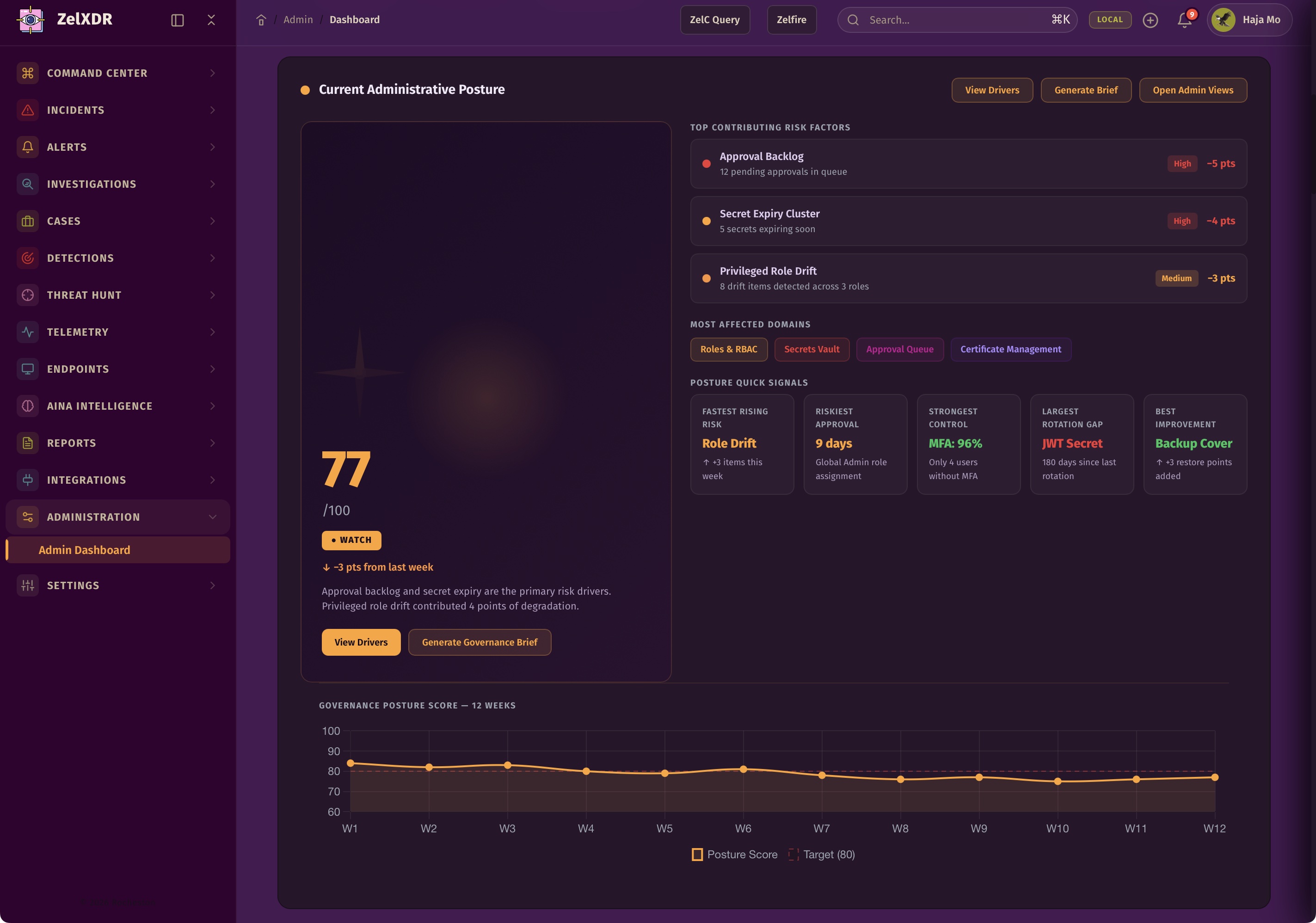
Task: Click Generate Governance Brief button
Action: click(479, 642)
